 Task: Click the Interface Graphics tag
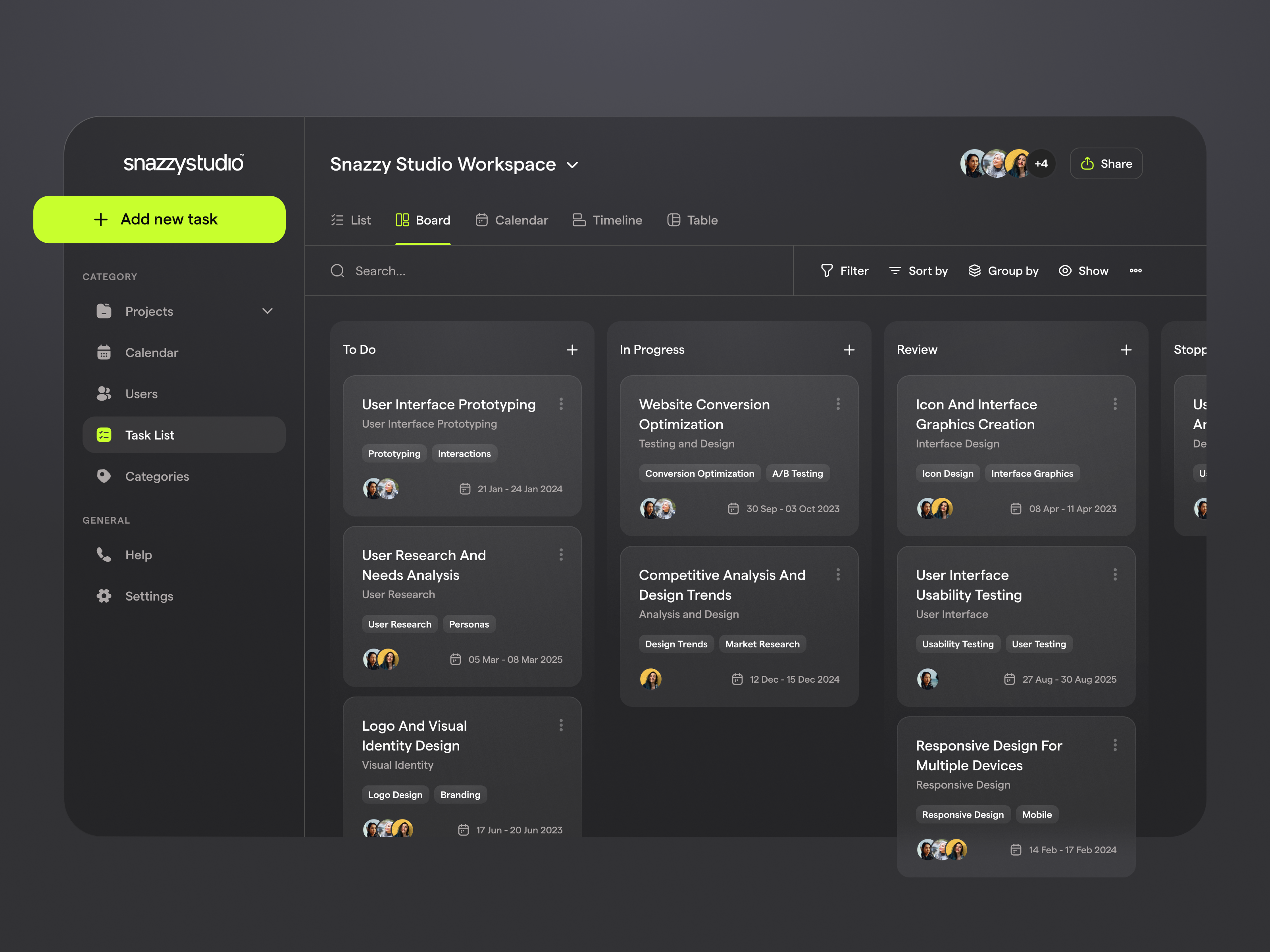click(x=1032, y=473)
